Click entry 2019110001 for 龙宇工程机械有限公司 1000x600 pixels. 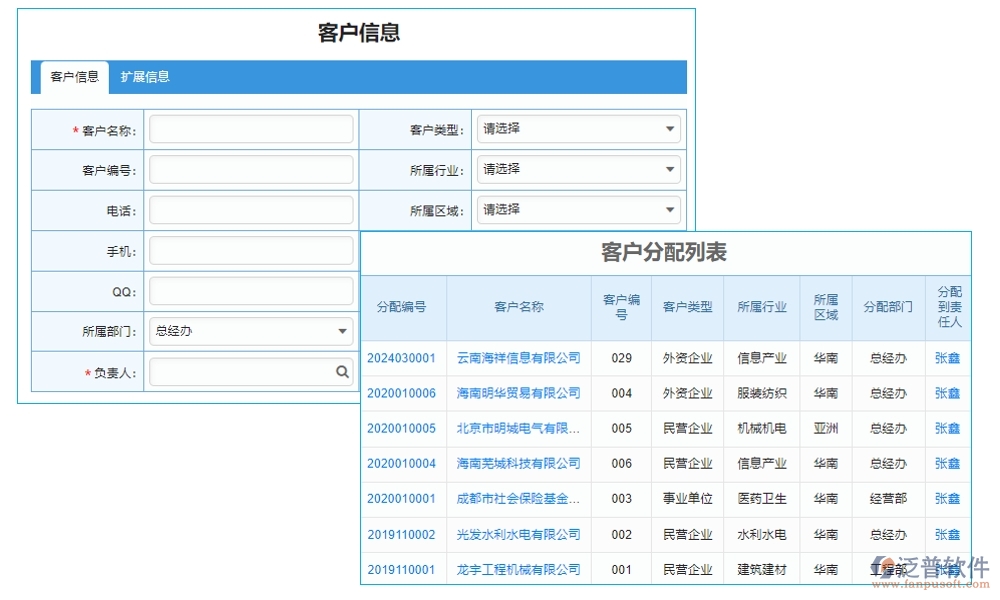click(x=403, y=569)
